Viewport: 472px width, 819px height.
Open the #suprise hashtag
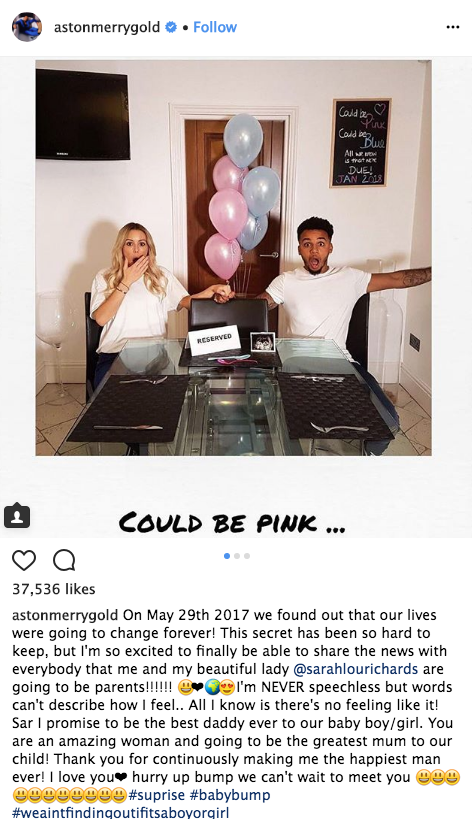click(x=157, y=795)
